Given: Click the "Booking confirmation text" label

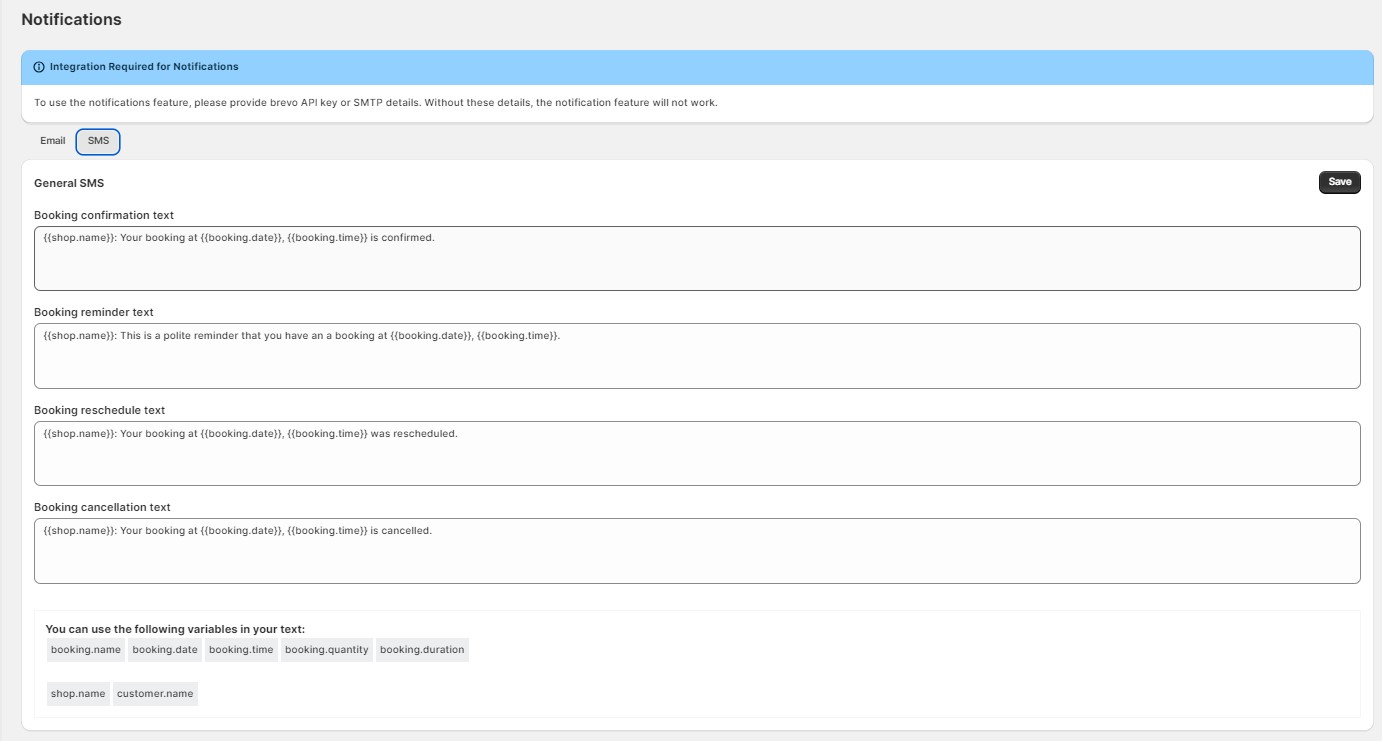Looking at the screenshot, I should [104, 215].
